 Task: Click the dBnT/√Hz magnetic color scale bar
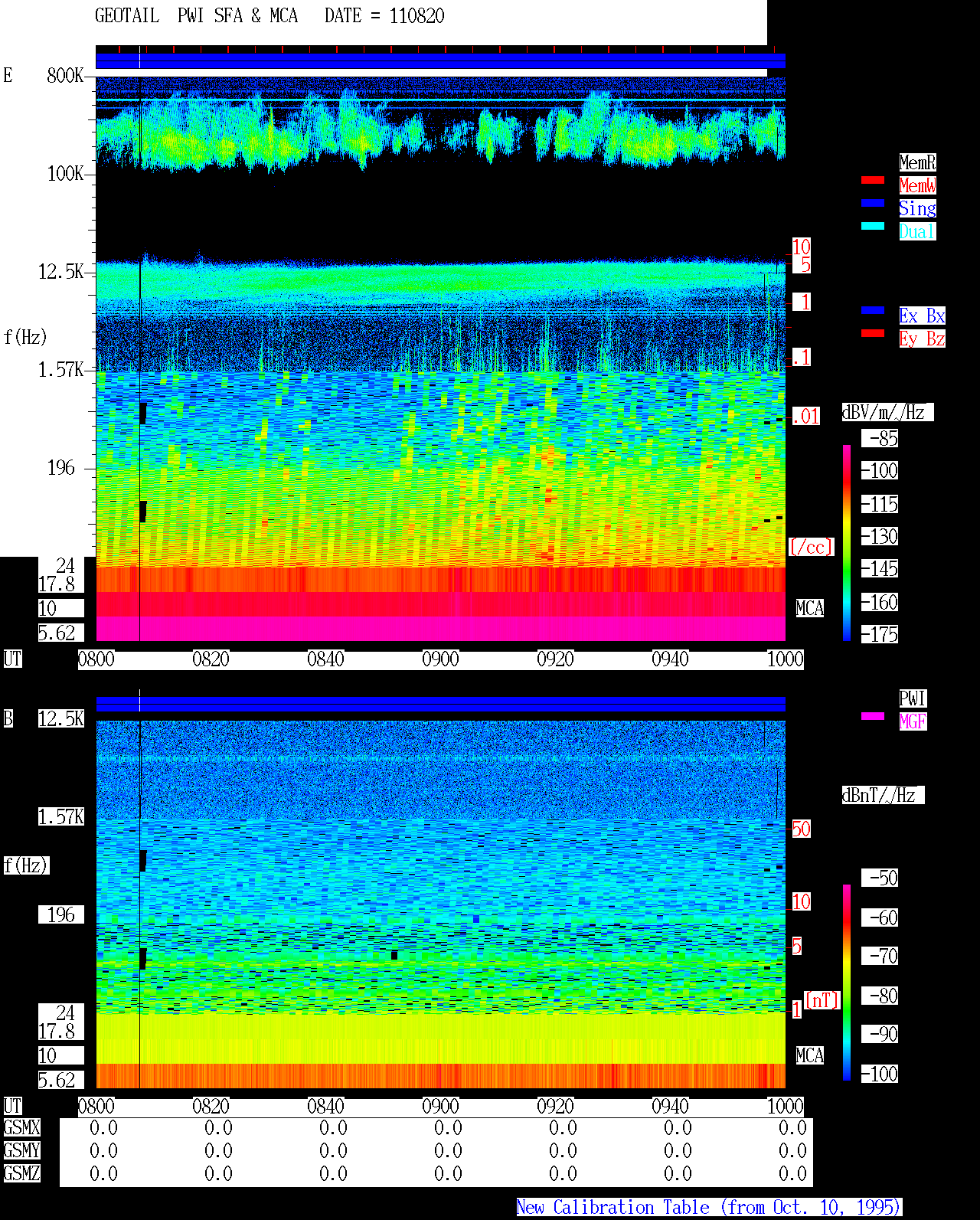pyautogui.click(x=847, y=983)
